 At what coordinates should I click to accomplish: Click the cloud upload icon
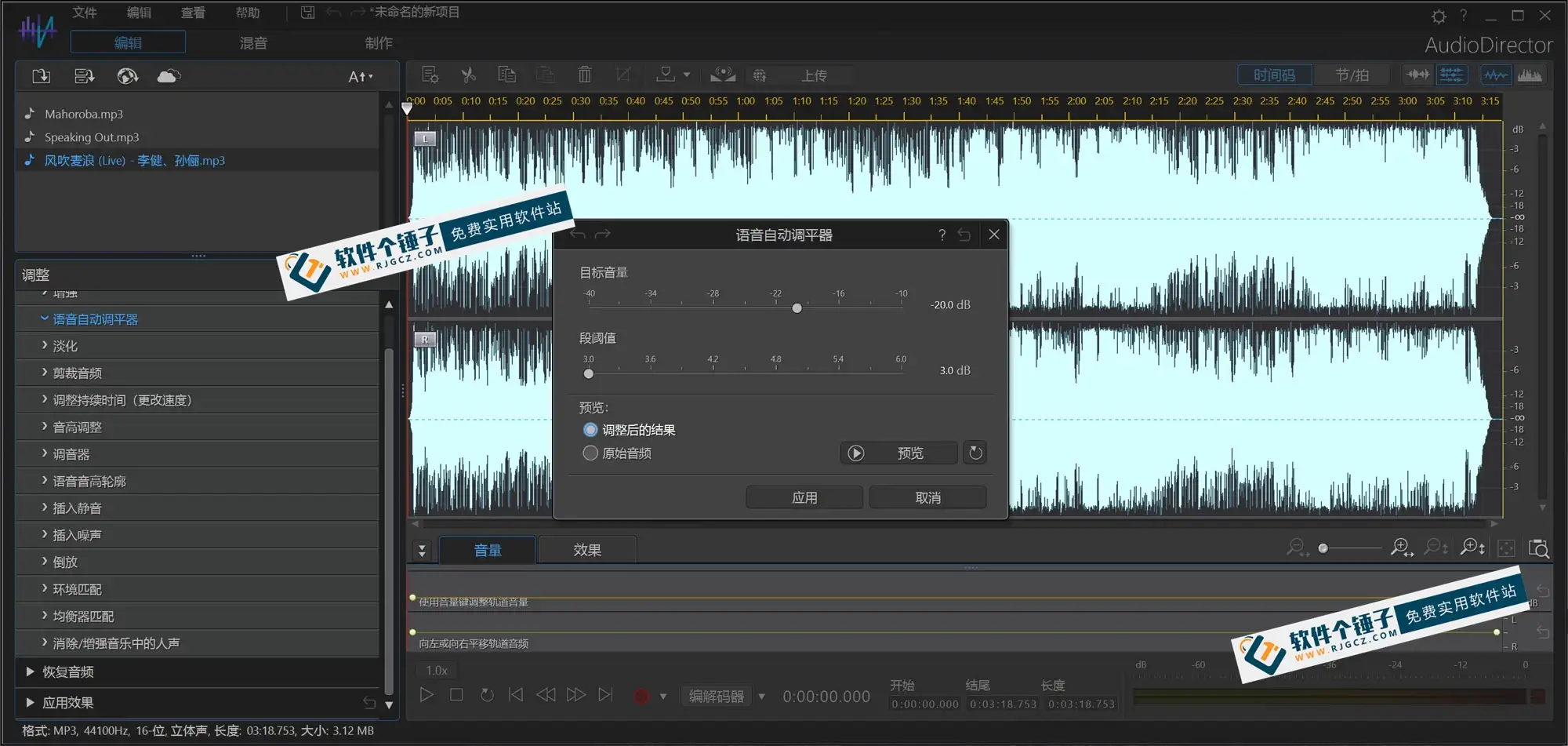coord(168,75)
